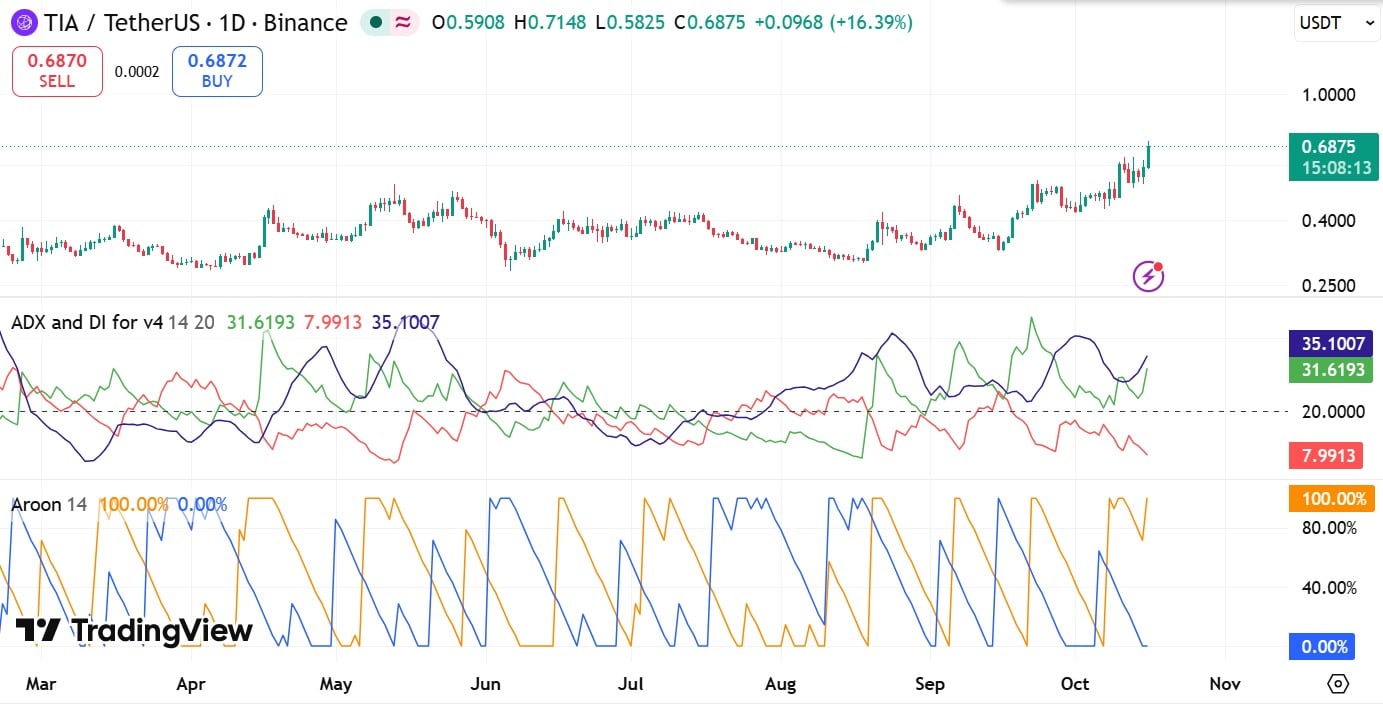Select the ADX and DI indicator title

87,322
